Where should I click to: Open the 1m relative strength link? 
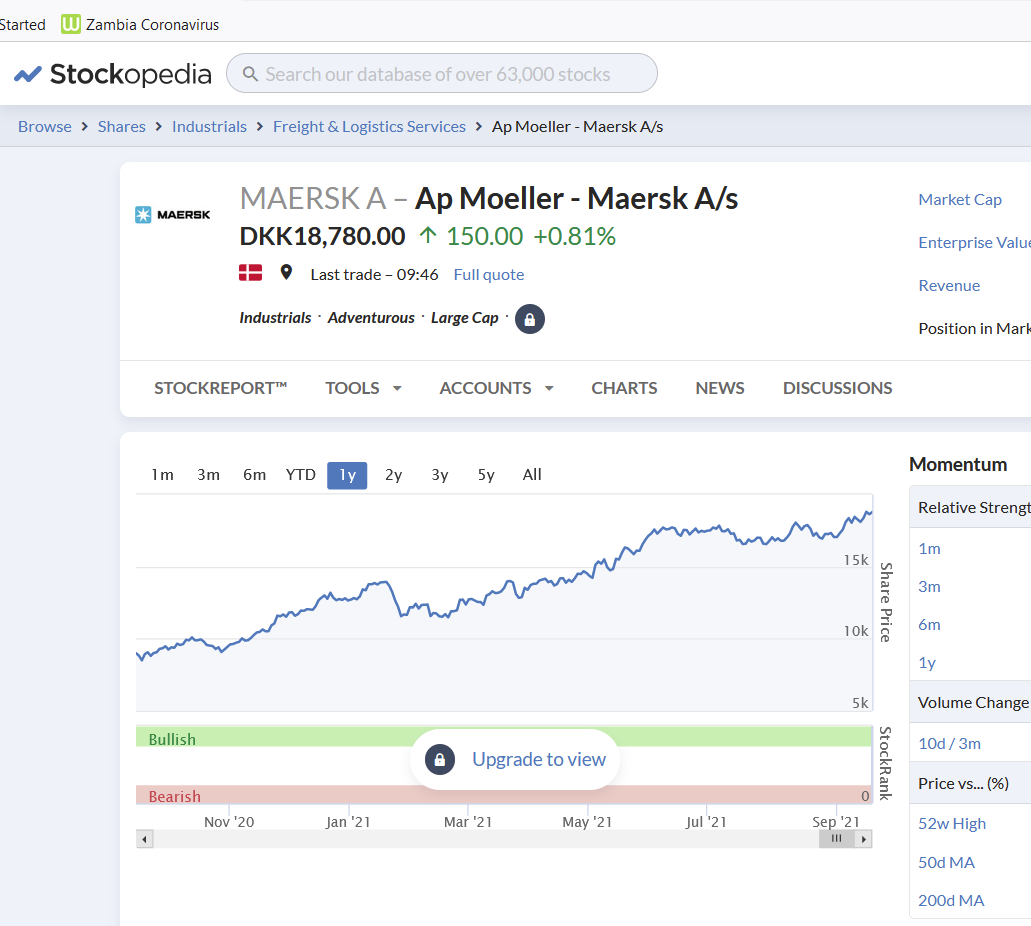(929, 548)
